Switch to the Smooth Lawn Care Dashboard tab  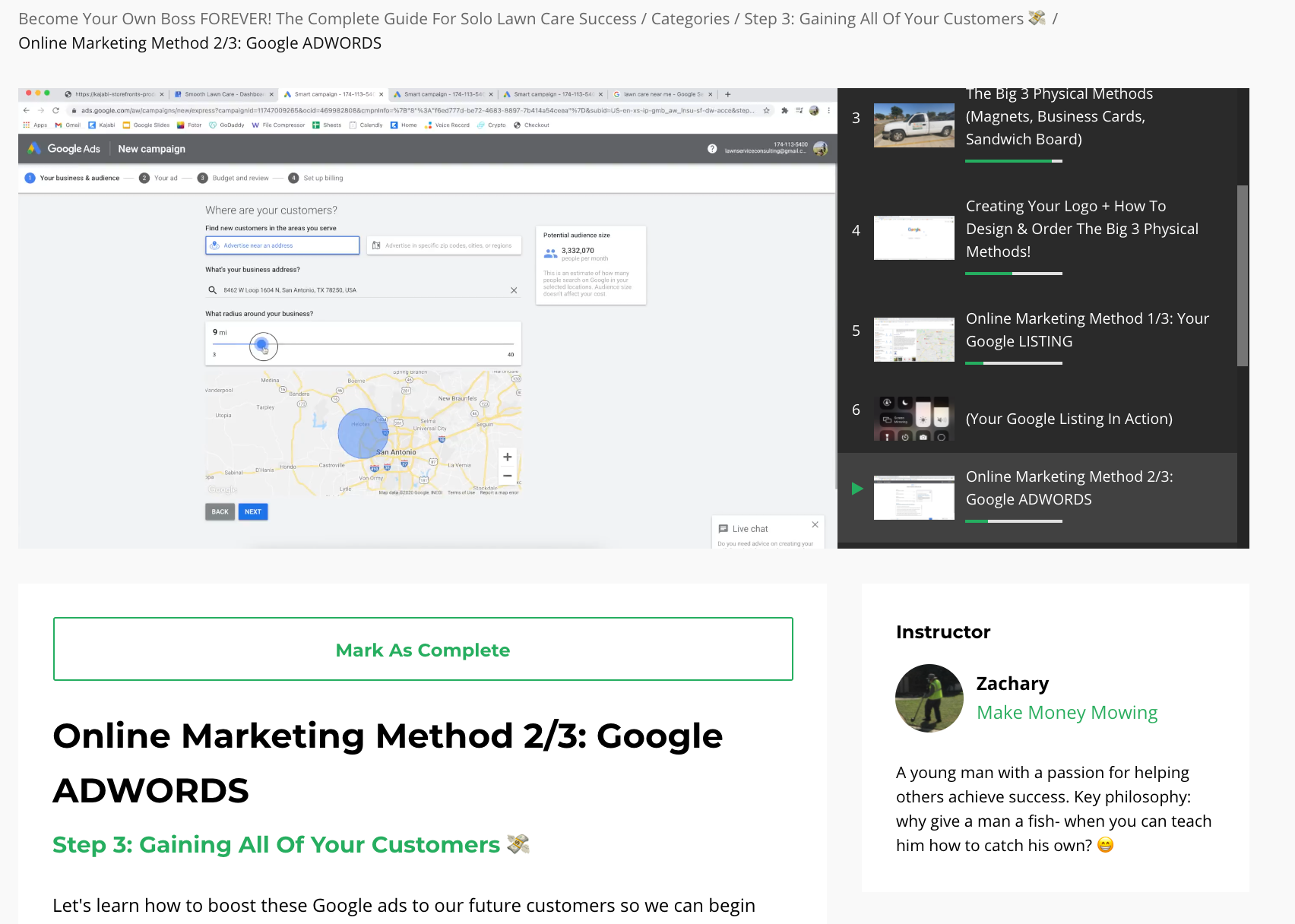pos(223,94)
